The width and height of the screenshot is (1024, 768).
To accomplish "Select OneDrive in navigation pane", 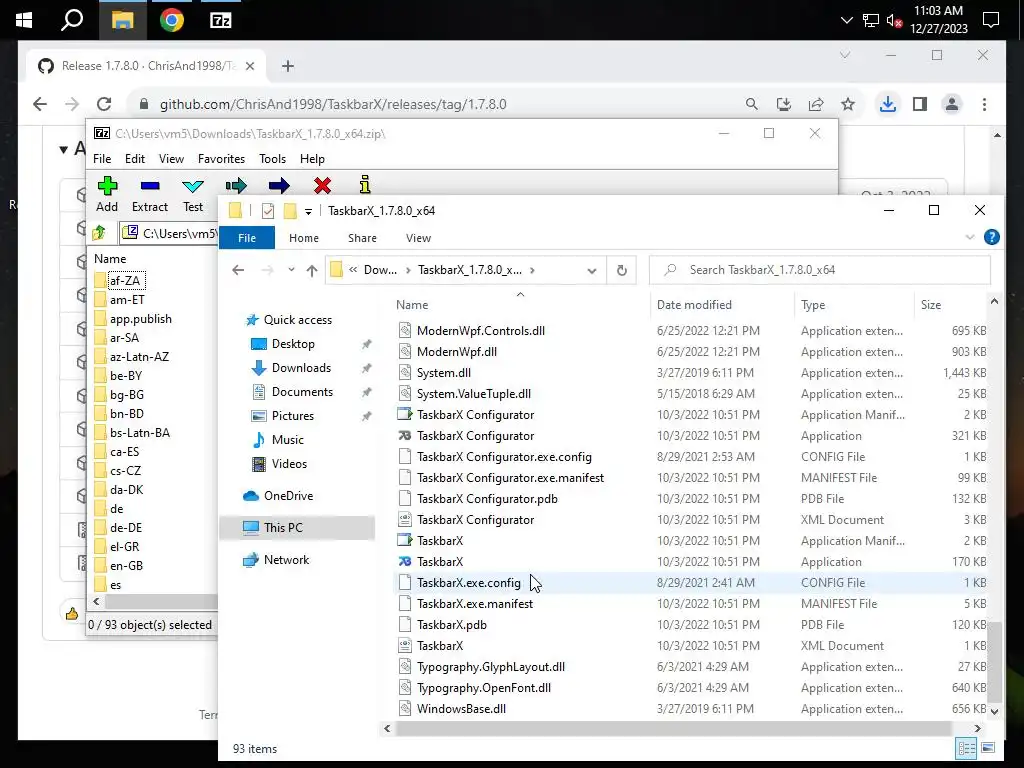I will pos(289,496).
